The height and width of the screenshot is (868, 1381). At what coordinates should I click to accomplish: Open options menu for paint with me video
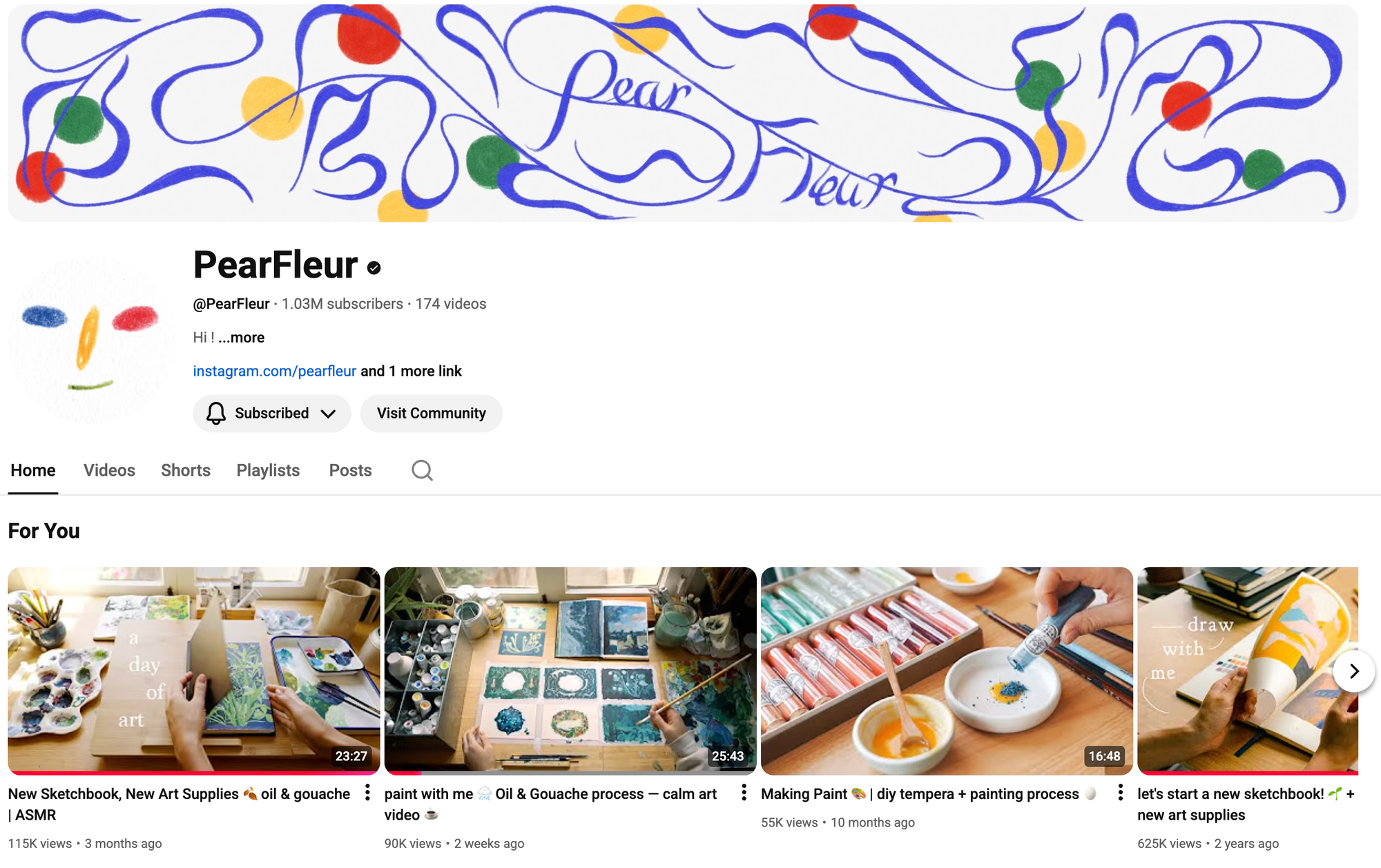click(x=744, y=793)
